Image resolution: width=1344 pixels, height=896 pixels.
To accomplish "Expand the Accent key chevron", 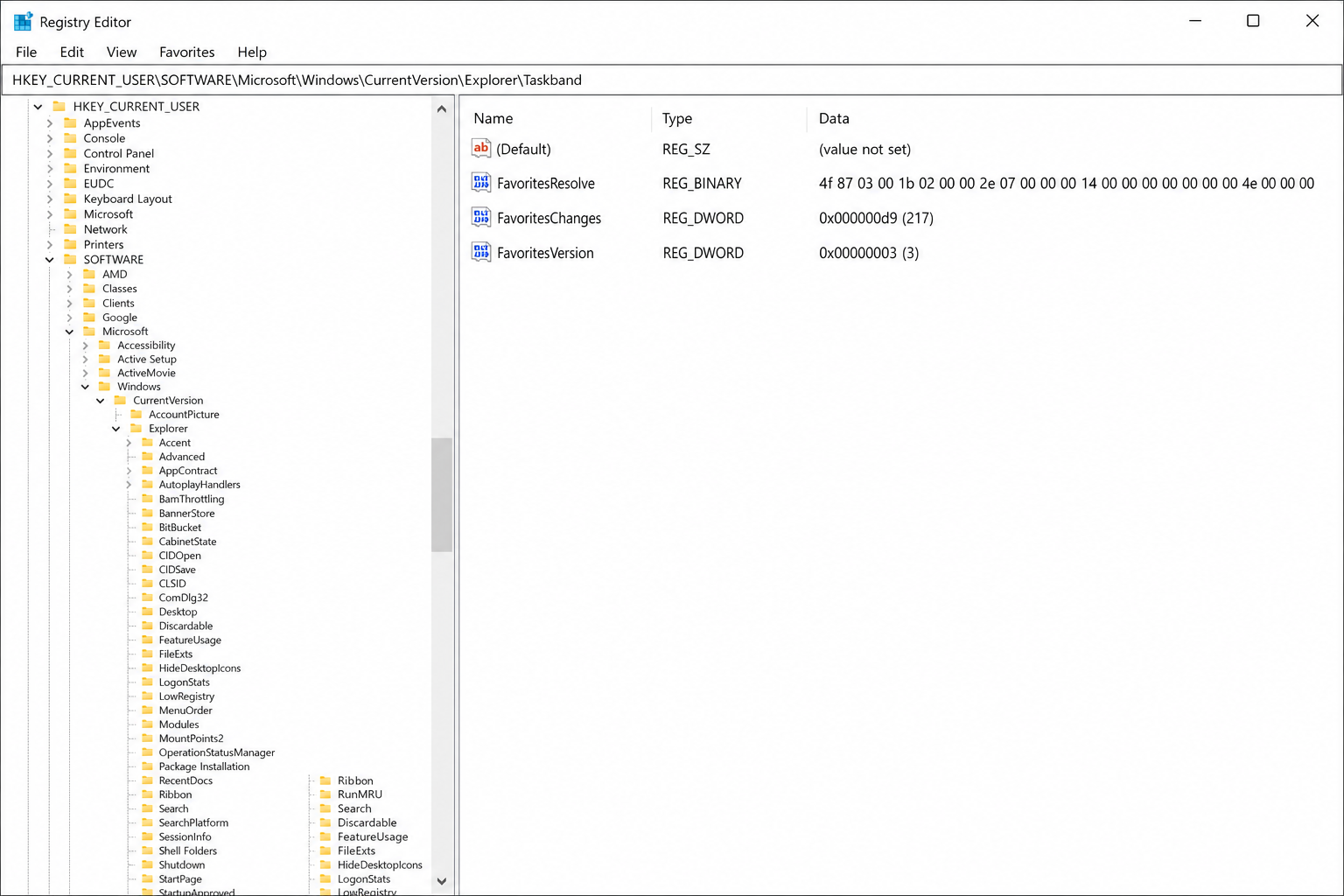I will coord(129,443).
